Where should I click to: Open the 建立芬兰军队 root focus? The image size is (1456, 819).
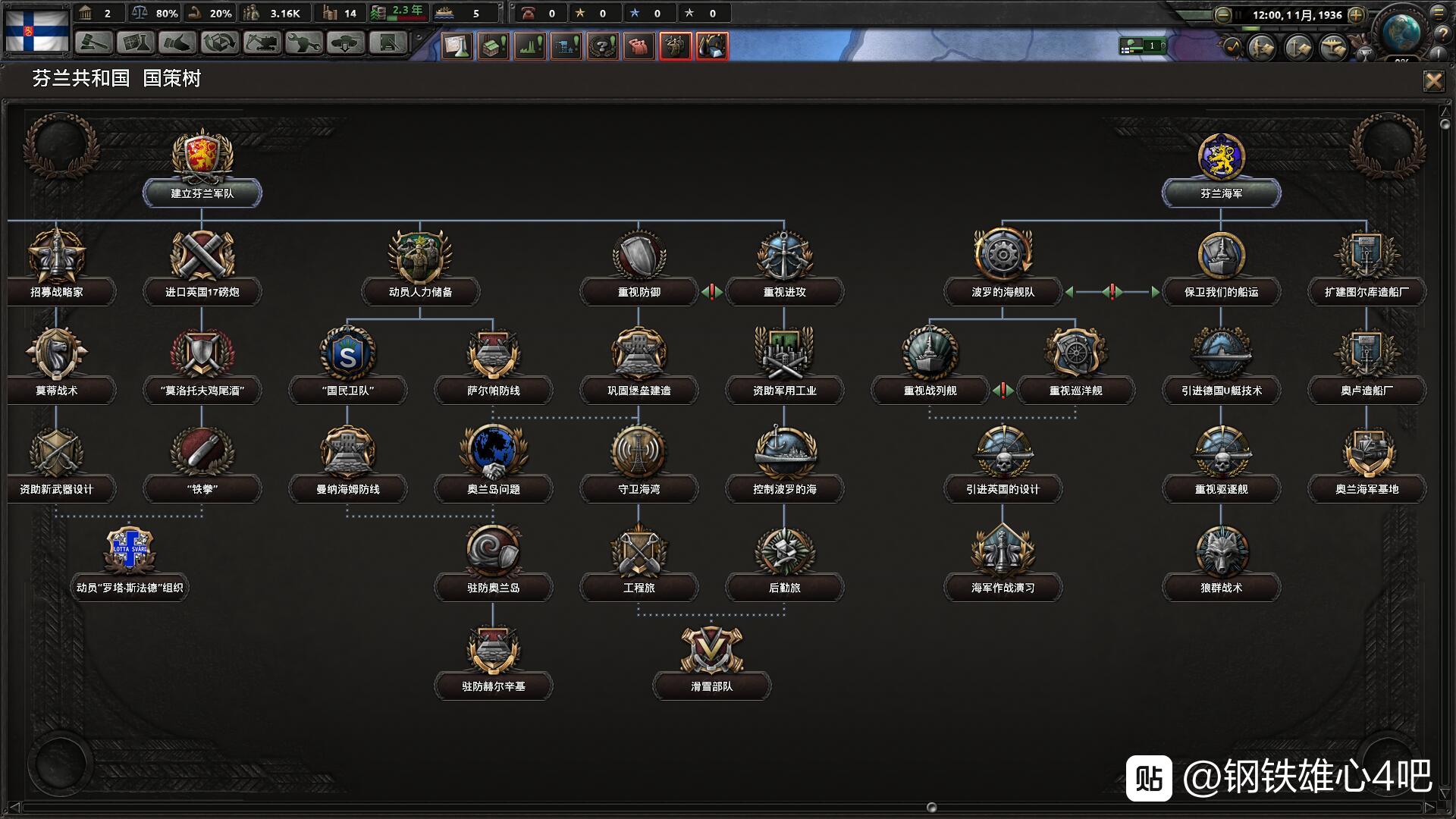tap(202, 169)
